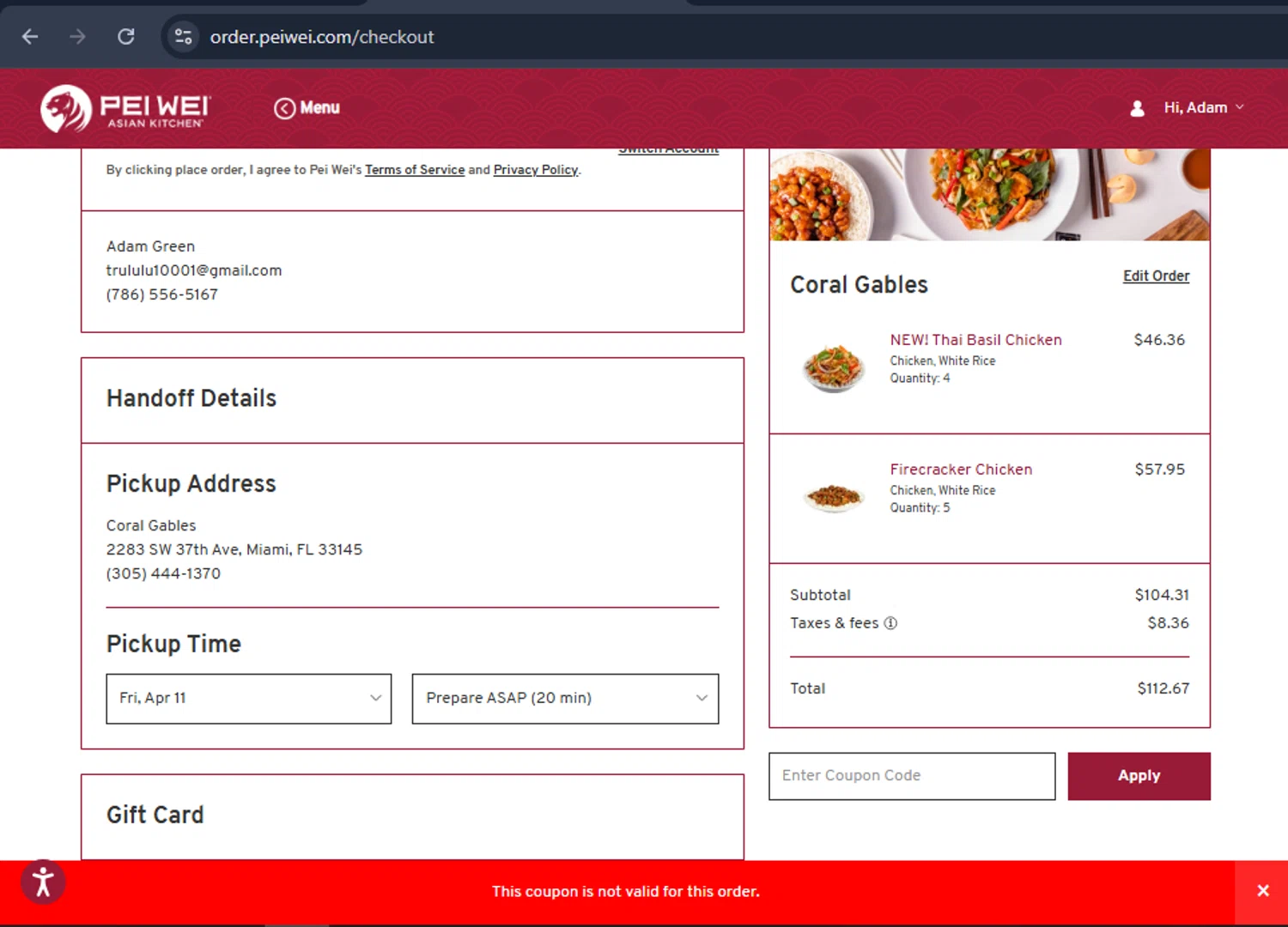Viewport: 1288px width, 927px height.
Task: Click the Enter Coupon Code field
Action: pos(912,776)
